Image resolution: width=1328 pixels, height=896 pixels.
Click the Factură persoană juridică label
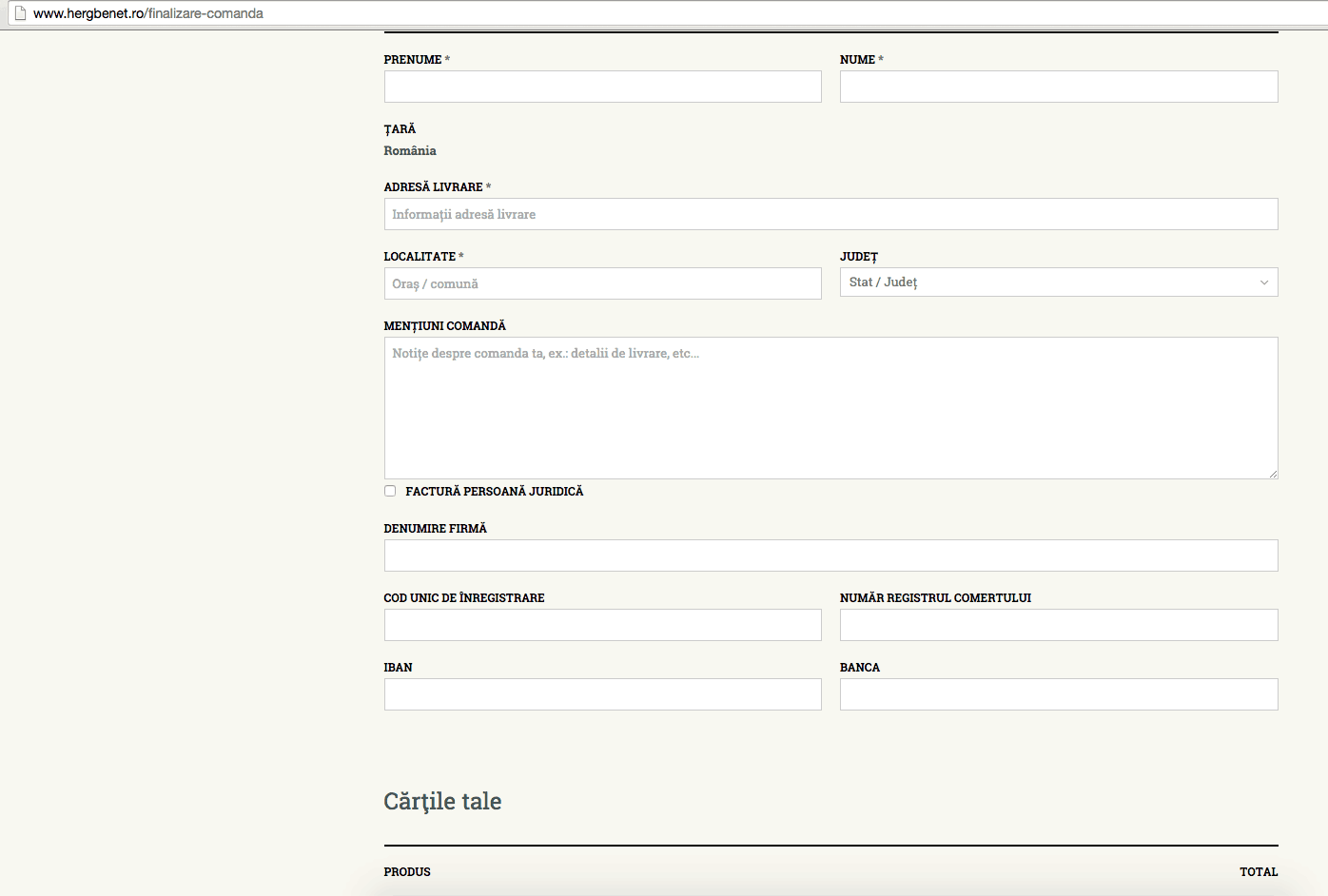[x=494, y=492]
